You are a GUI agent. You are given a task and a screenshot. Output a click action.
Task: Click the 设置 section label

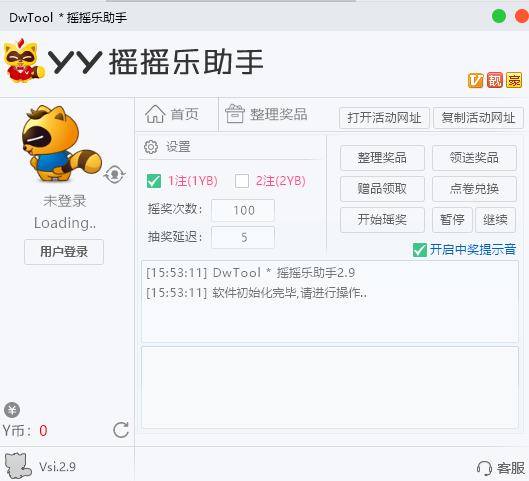click(x=178, y=147)
